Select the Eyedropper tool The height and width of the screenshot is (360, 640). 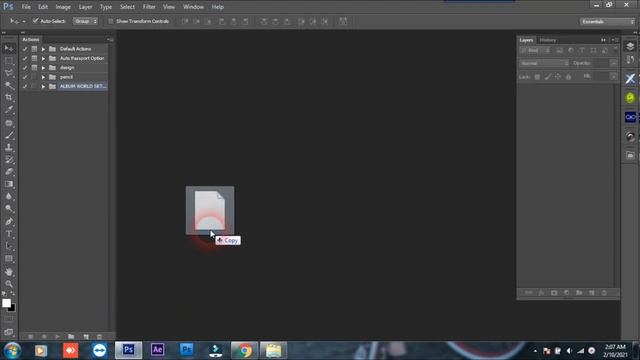pos(9,110)
